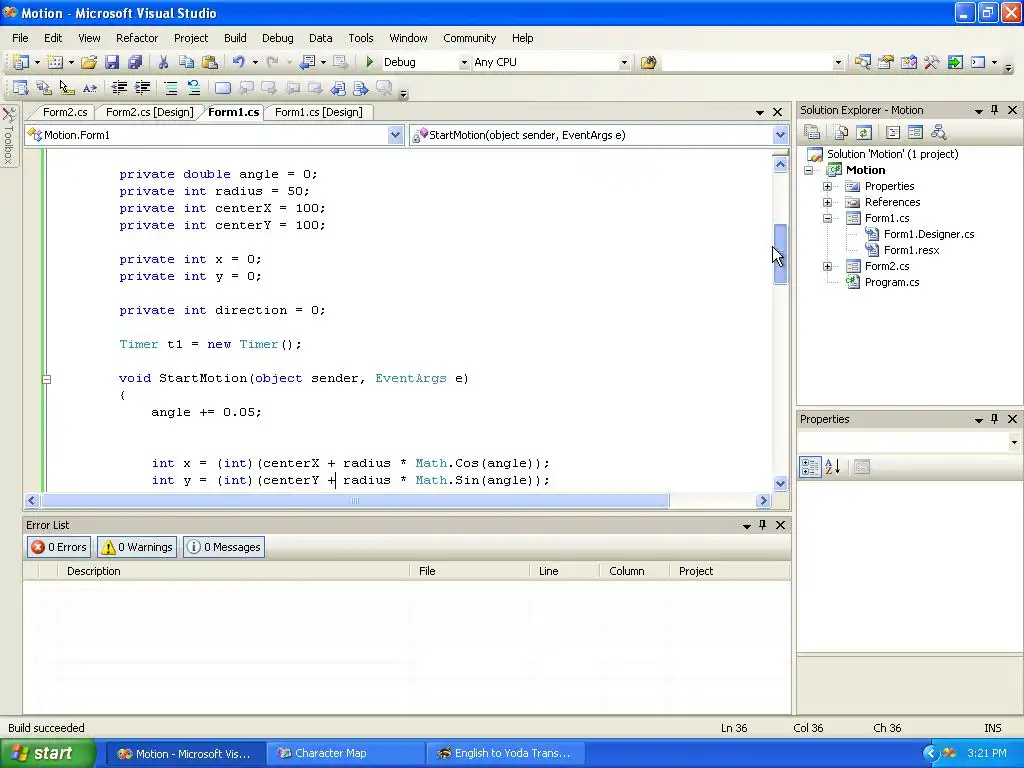Click the Open File folder icon

89,62
